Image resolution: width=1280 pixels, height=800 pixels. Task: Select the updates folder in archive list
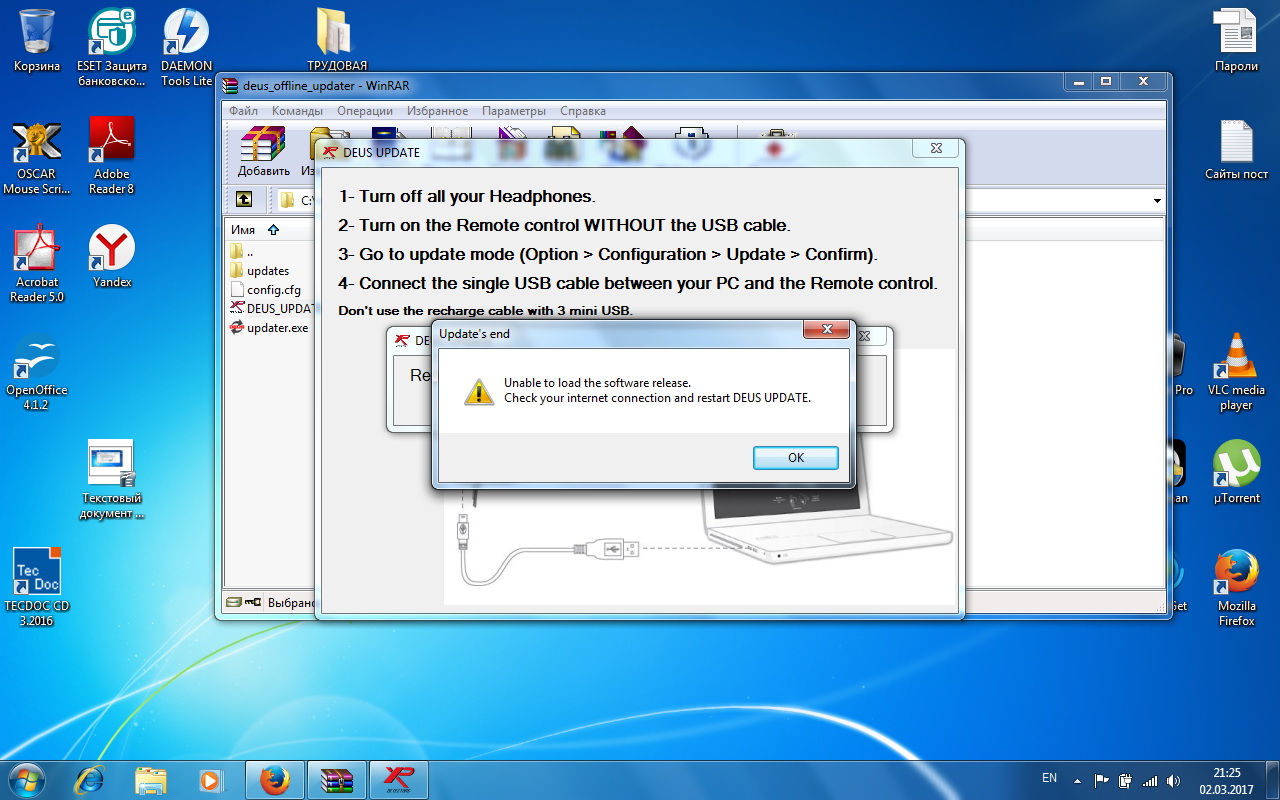click(267, 270)
